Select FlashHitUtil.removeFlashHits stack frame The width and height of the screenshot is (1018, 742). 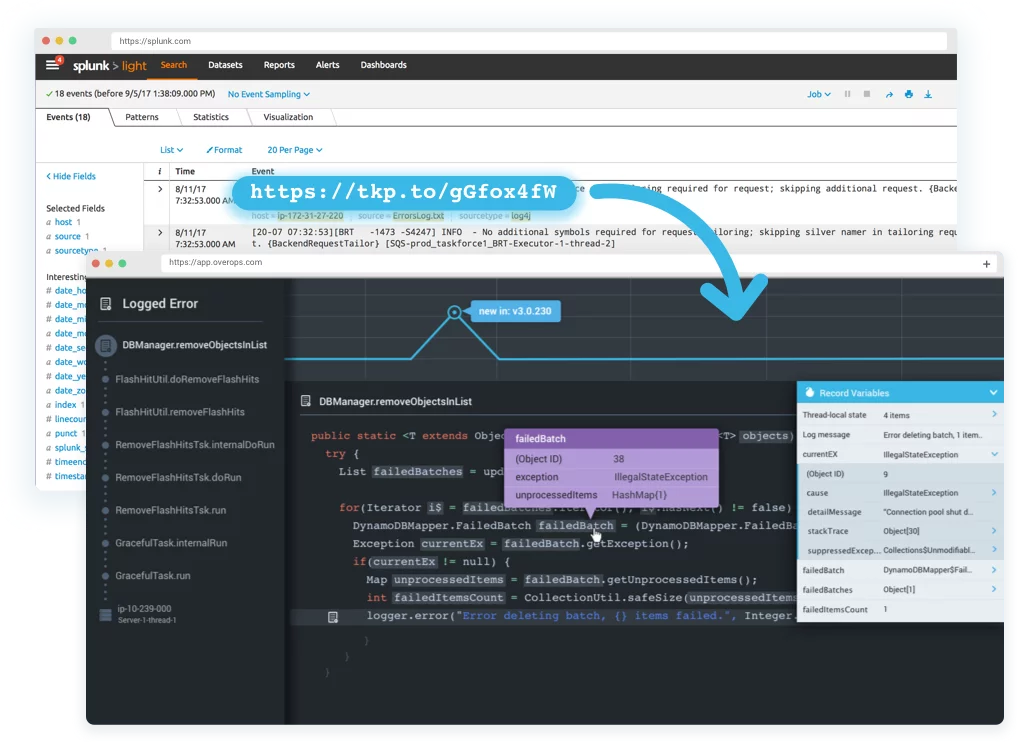coord(180,412)
